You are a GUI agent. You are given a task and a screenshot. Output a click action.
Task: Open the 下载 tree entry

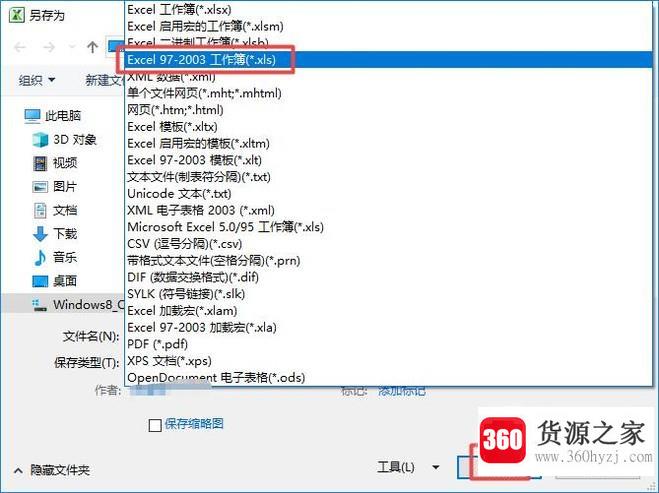(x=65, y=234)
